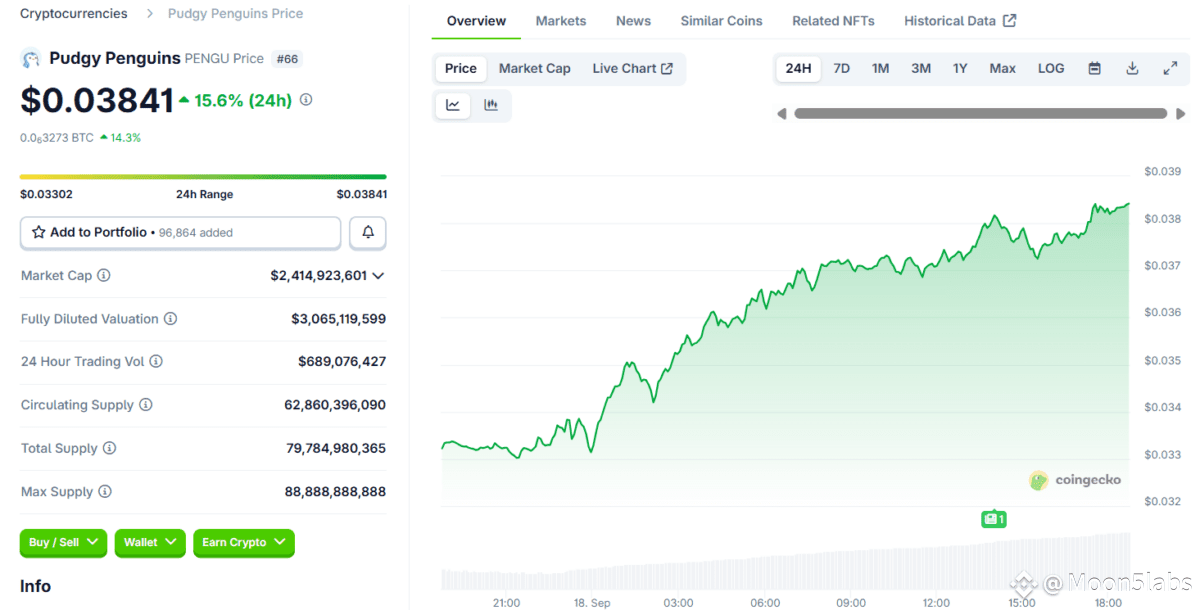Expand chart to fullscreen icon
This screenshot has height=610, width=1200.
tap(1170, 69)
